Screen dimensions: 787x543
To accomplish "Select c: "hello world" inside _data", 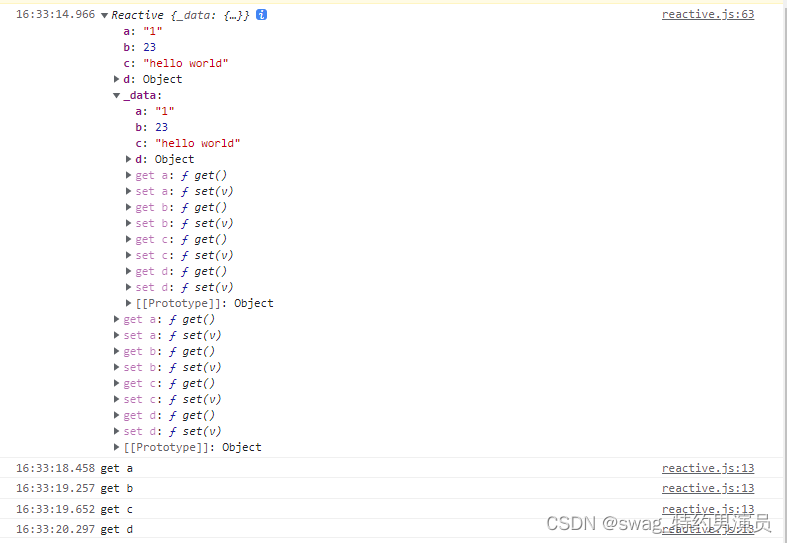I will tap(188, 144).
